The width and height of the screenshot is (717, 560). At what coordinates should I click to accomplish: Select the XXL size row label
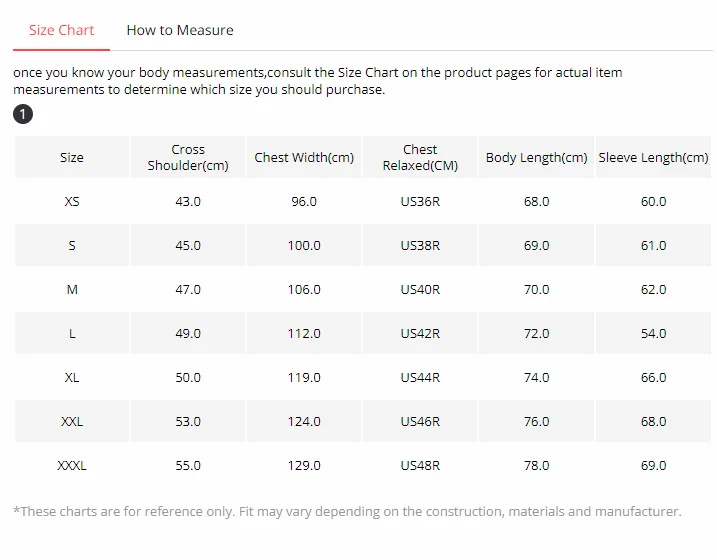(x=72, y=422)
